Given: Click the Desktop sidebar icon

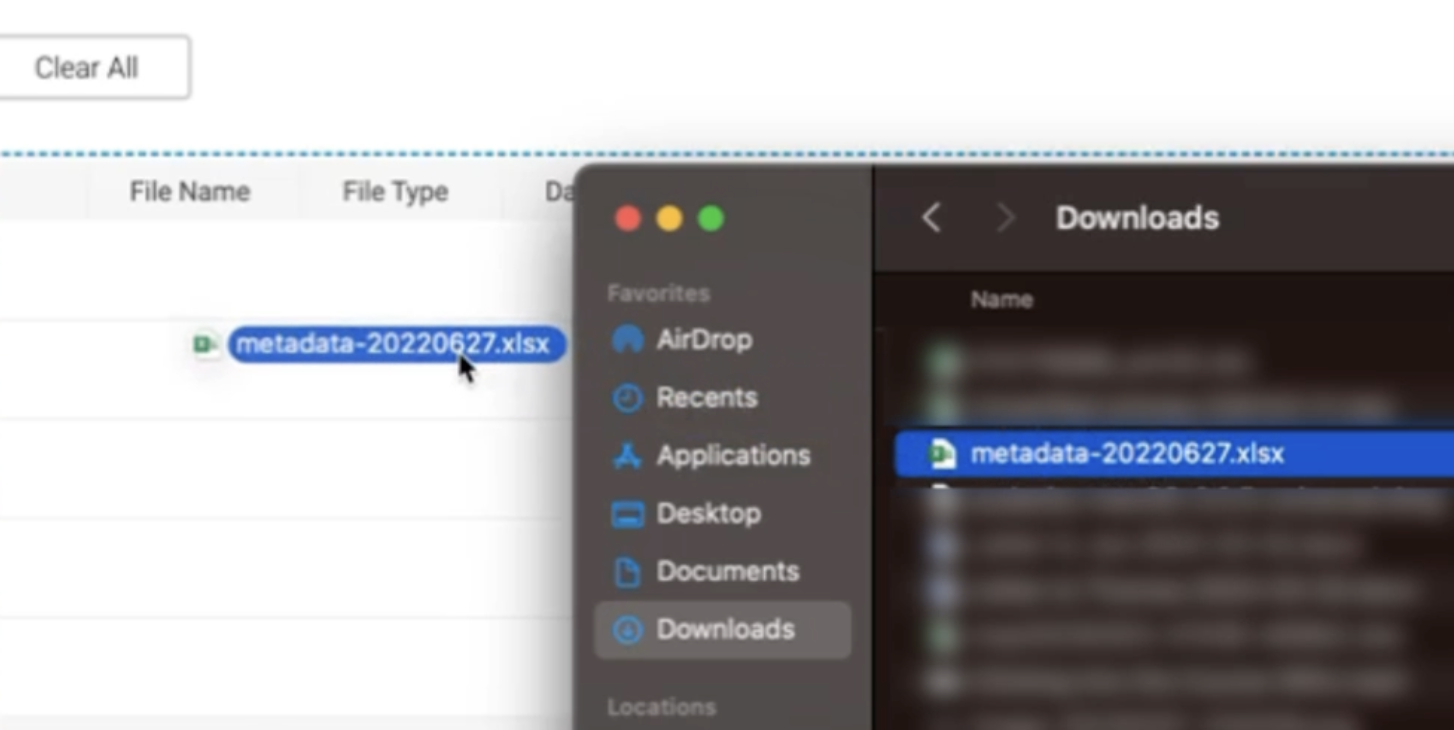Looking at the screenshot, I should pos(627,515).
